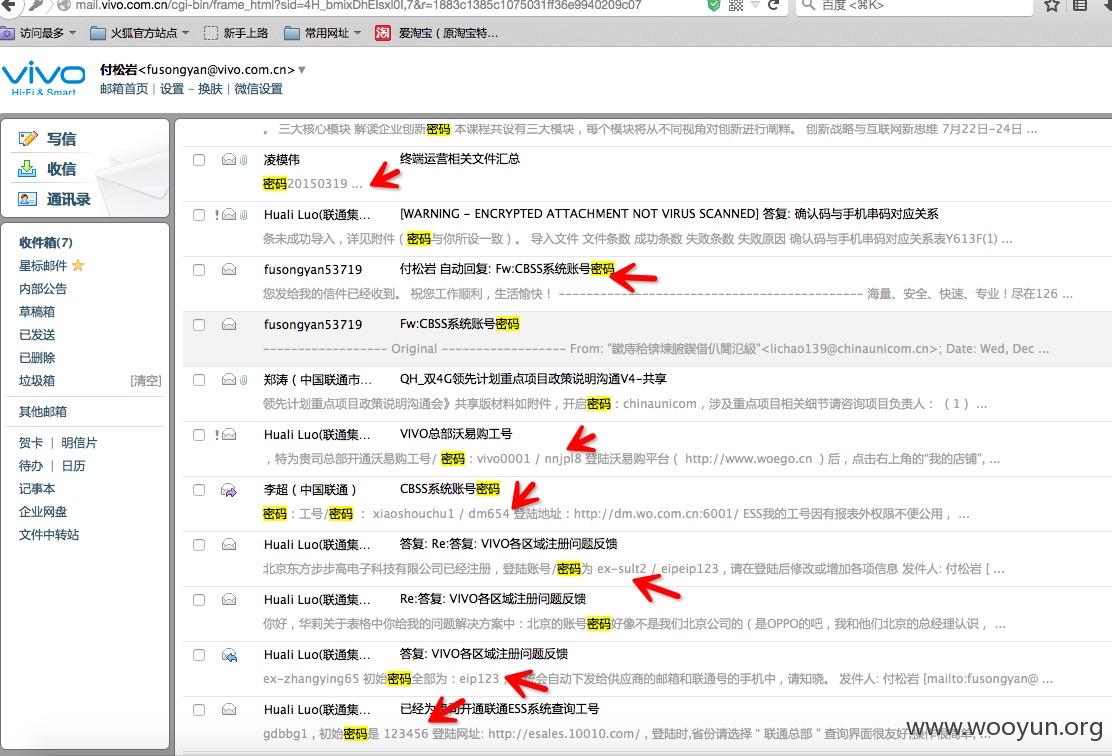Click the browser URL address field
Screen dimensions: 1112x756
pyautogui.click(x=383, y=5)
